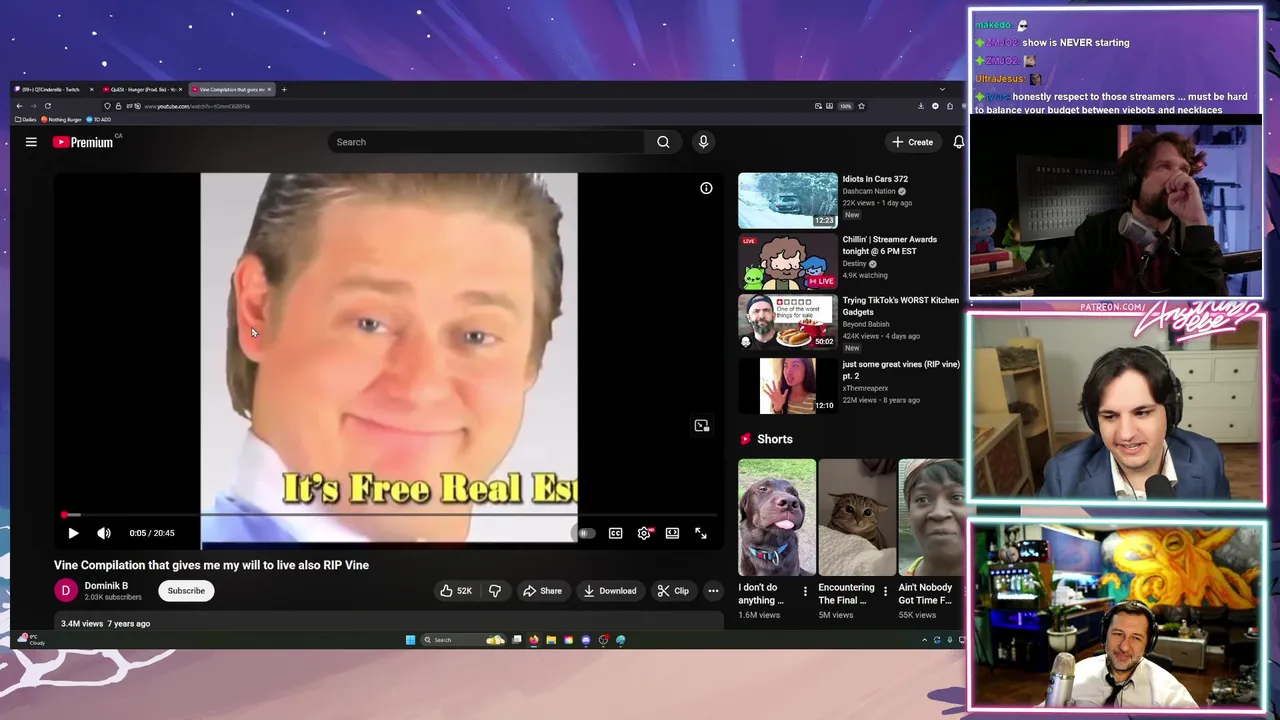Click the Create button
The width and height of the screenshot is (1280, 720).
click(x=913, y=142)
